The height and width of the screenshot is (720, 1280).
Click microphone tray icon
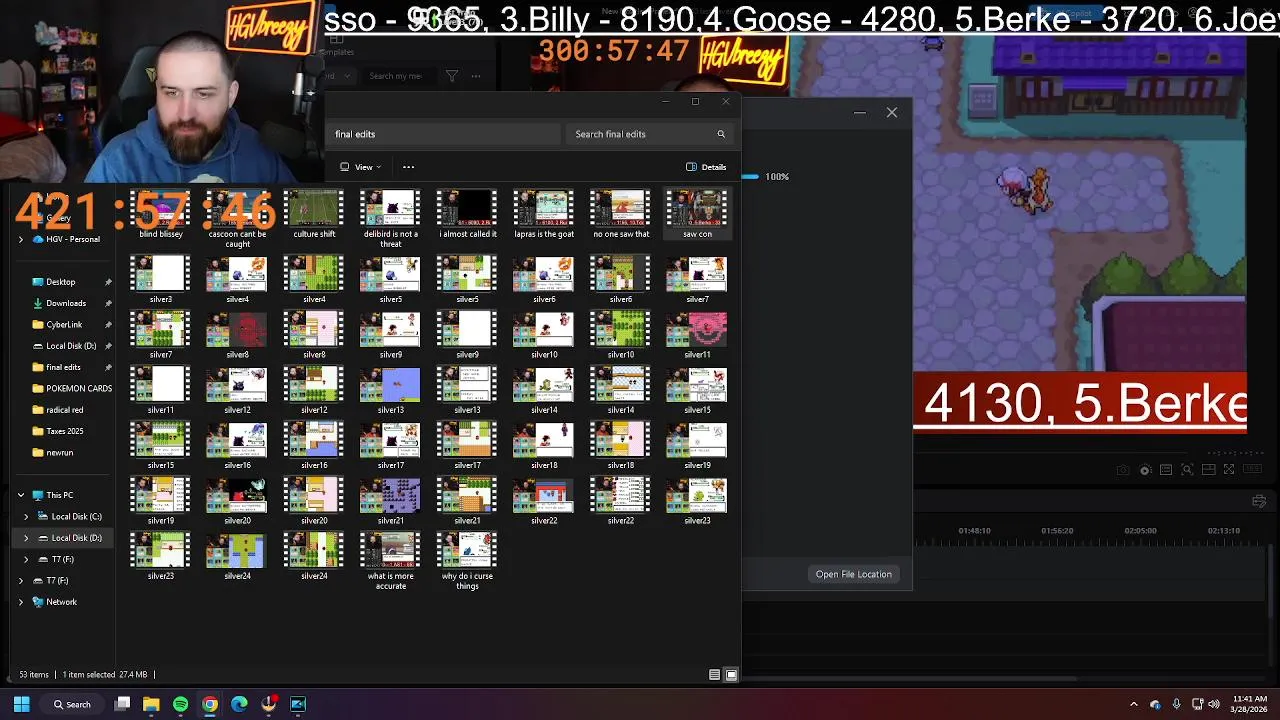[1176, 704]
